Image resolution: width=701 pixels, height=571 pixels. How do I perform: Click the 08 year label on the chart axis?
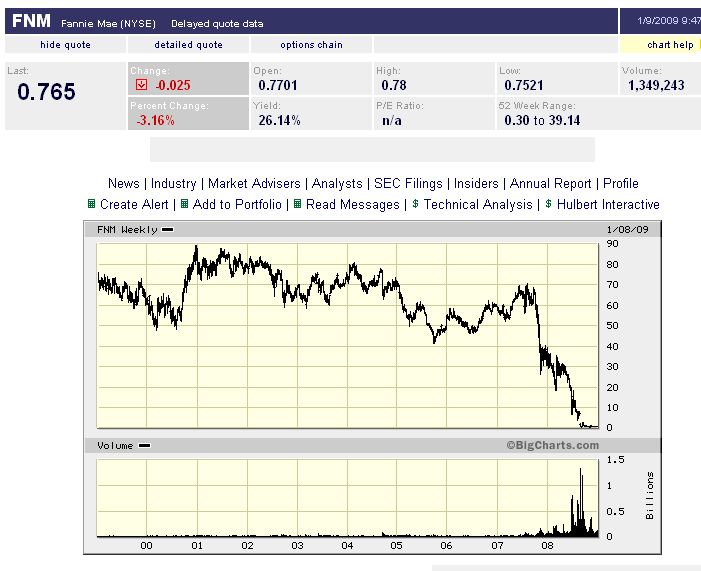coord(547,546)
